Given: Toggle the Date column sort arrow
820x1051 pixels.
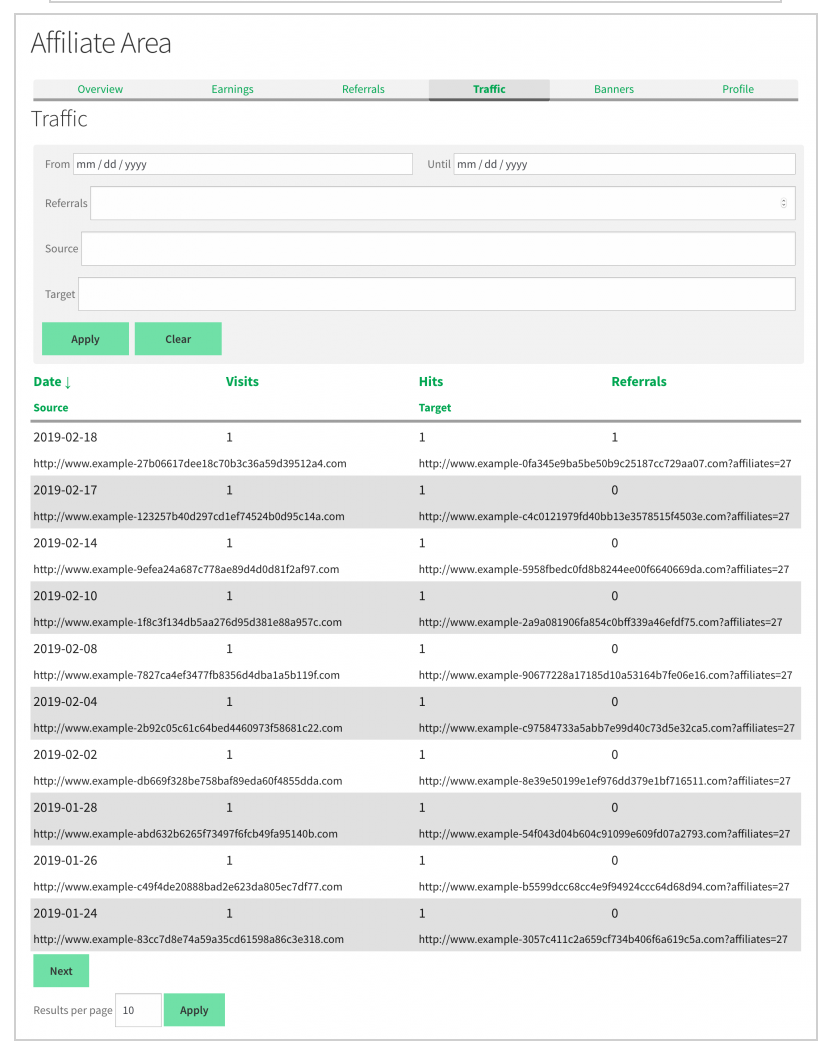Looking at the screenshot, I should point(67,381).
